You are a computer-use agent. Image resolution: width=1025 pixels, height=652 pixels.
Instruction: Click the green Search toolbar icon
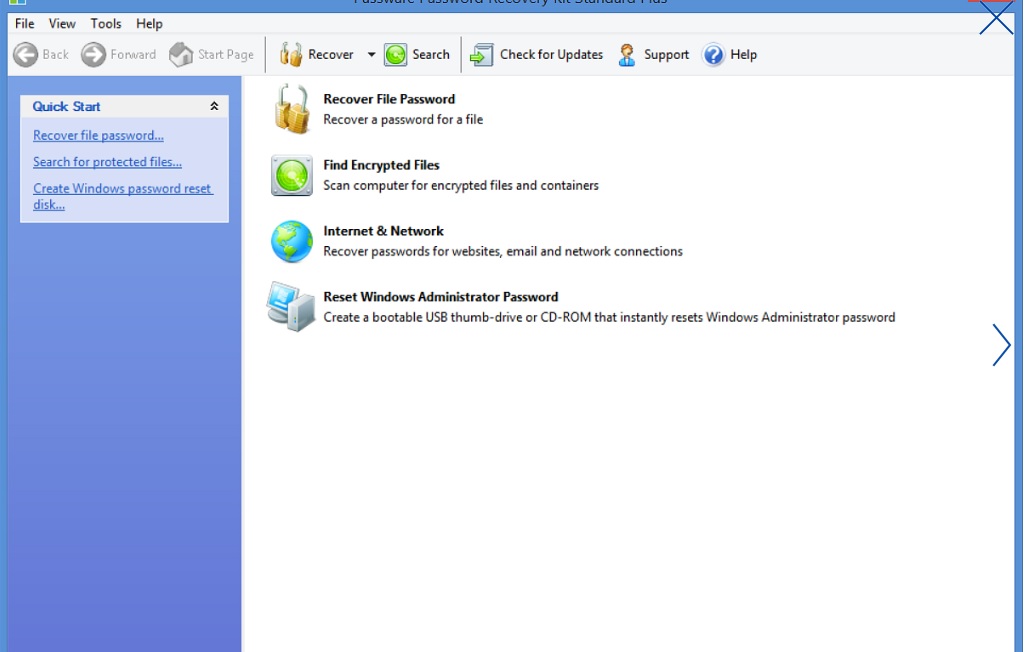tap(395, 54)
